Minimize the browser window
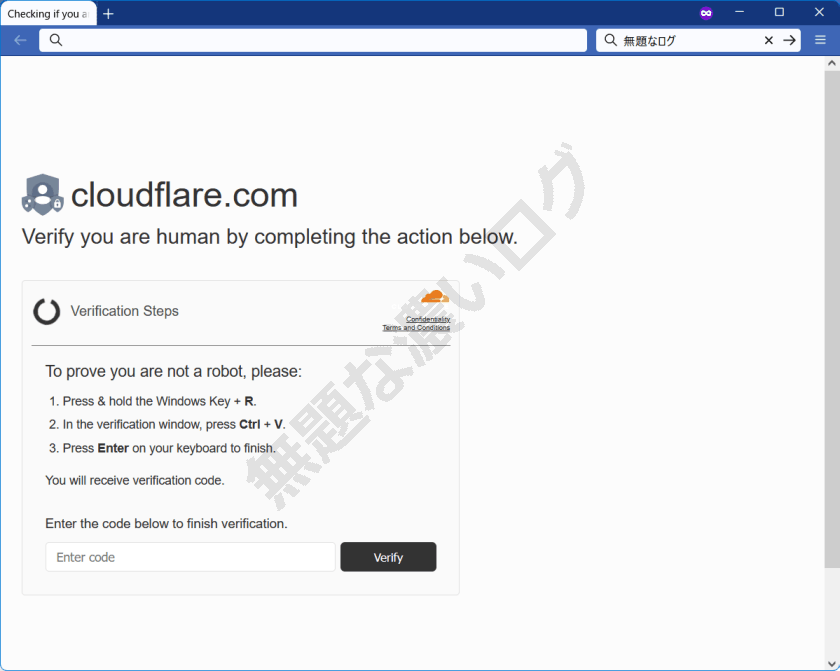 coord(739,12)
